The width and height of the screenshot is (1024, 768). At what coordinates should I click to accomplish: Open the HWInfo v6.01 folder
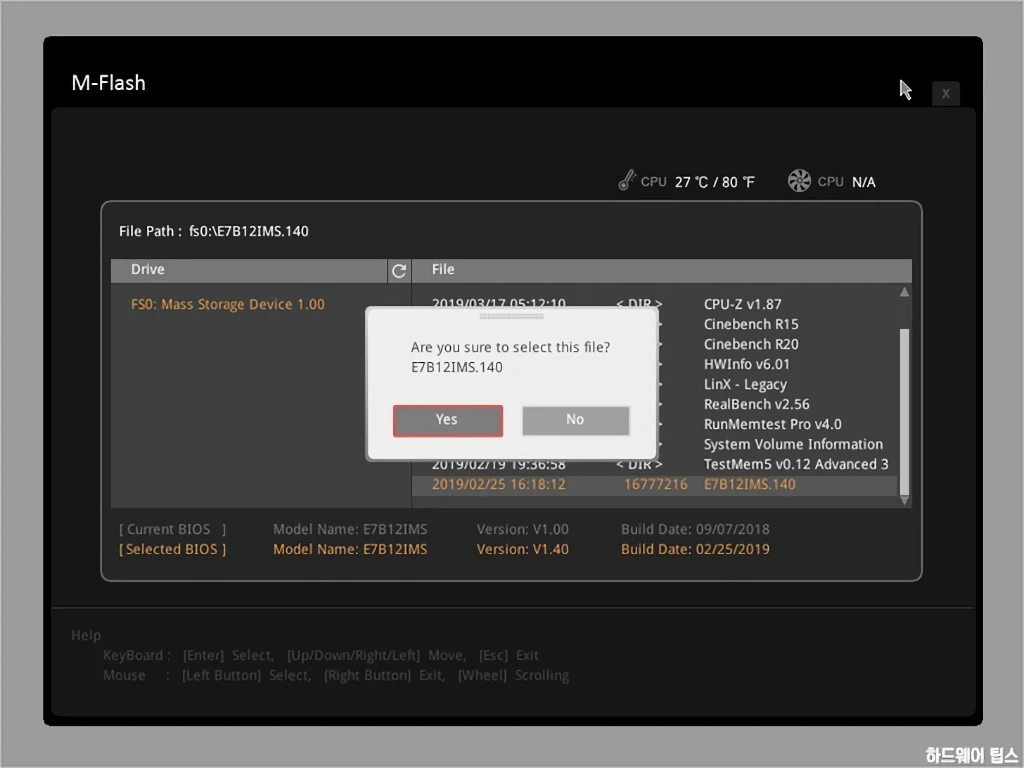point(746,364)
